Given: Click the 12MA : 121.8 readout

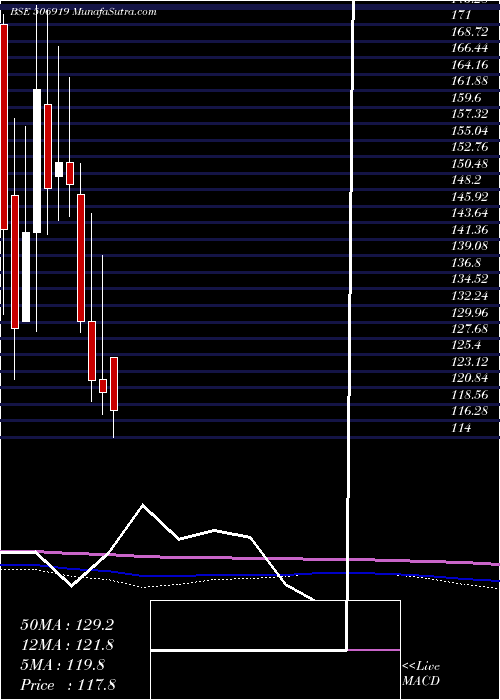Looking at the screenshot, I should tap(67, 645).
